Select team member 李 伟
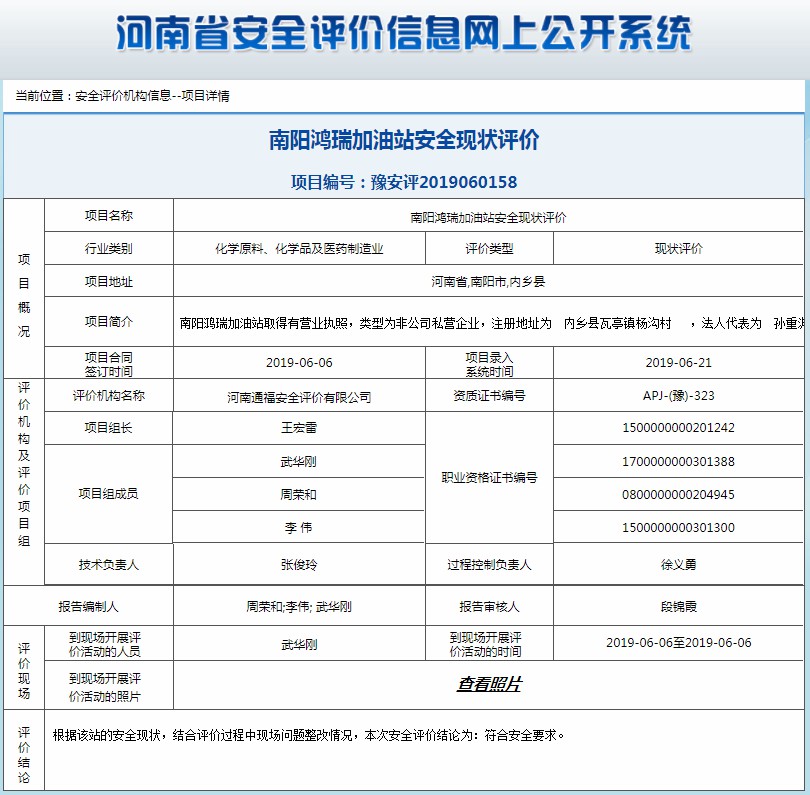 [x=299, y=528]
